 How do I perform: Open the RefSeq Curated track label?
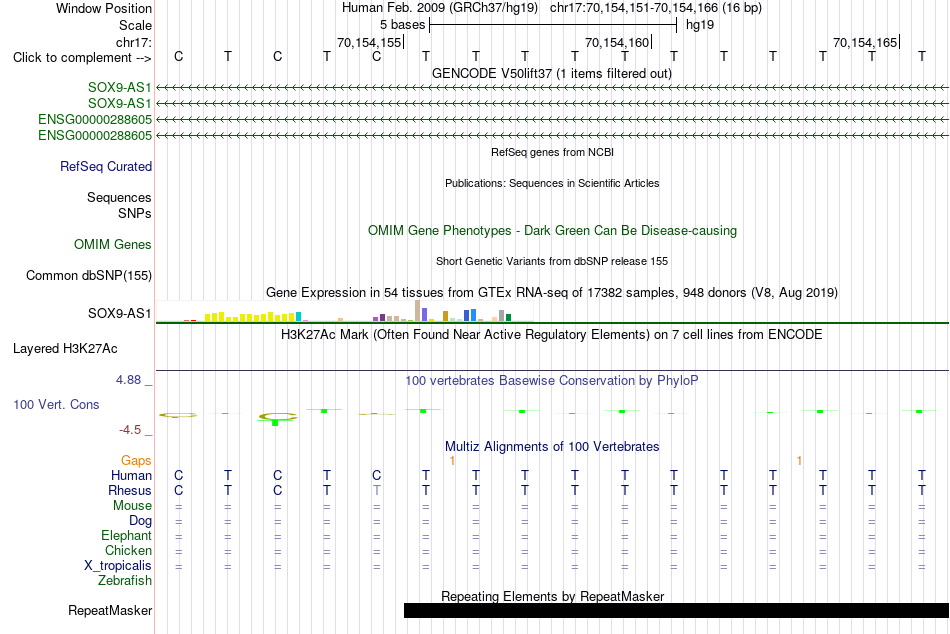point(106,166)
